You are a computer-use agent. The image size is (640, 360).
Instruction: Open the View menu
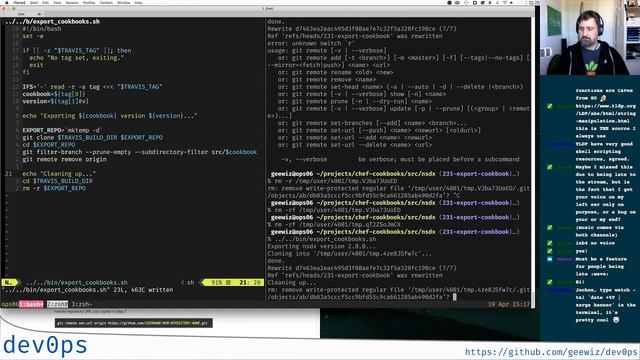(x=57, y=2)
